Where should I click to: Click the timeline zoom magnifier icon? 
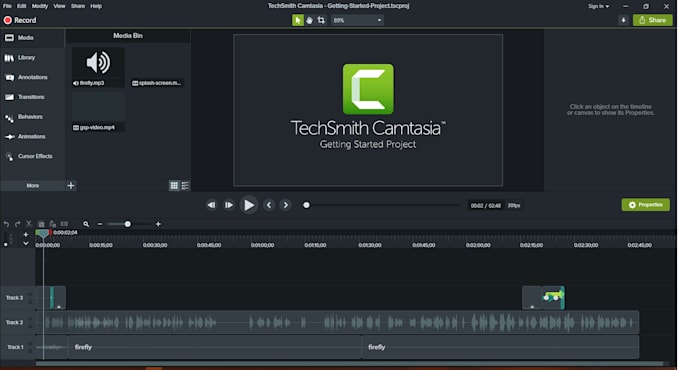[x=86, y=224]
